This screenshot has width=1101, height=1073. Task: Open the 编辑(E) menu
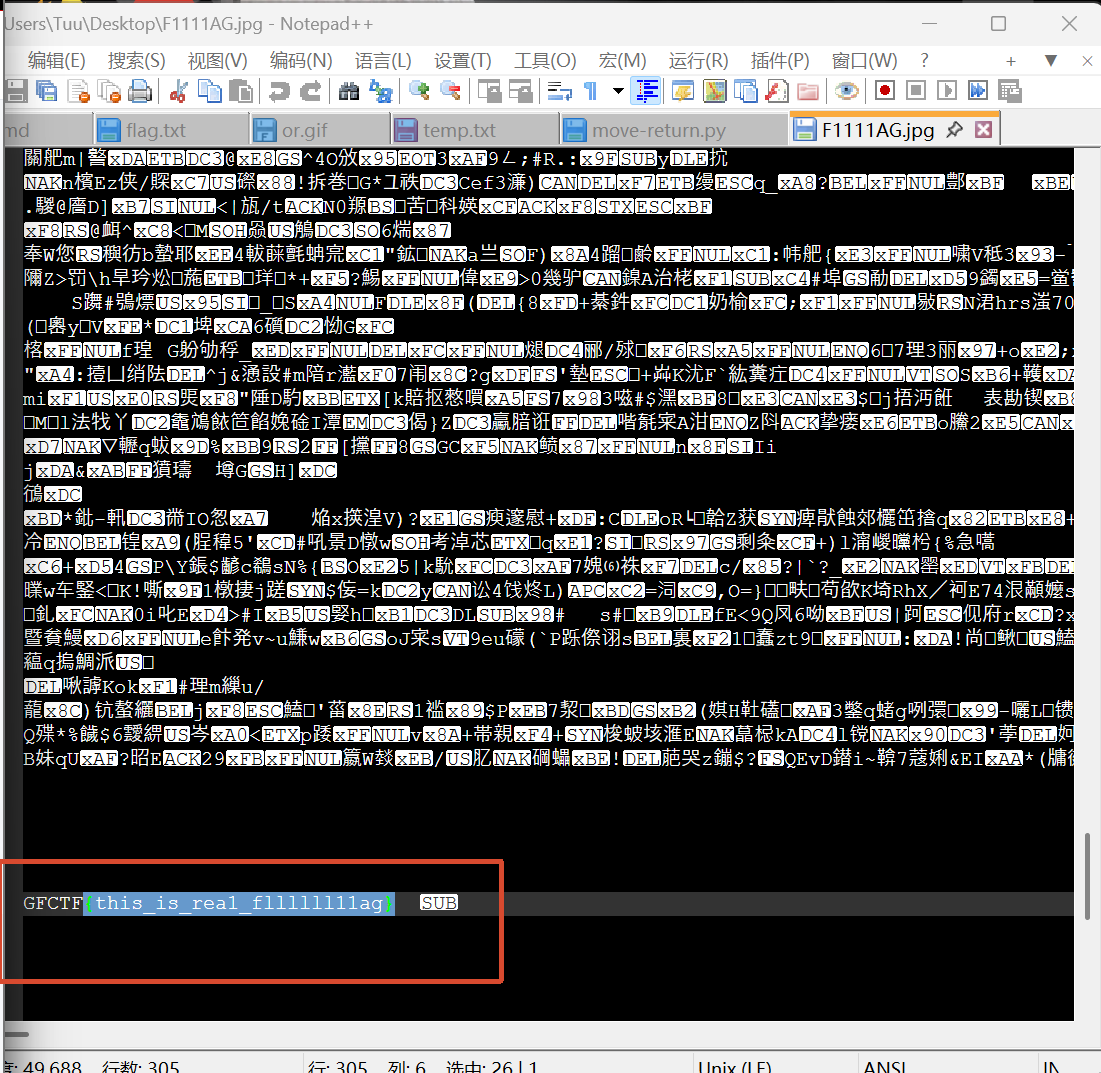[x=57, y=61]
